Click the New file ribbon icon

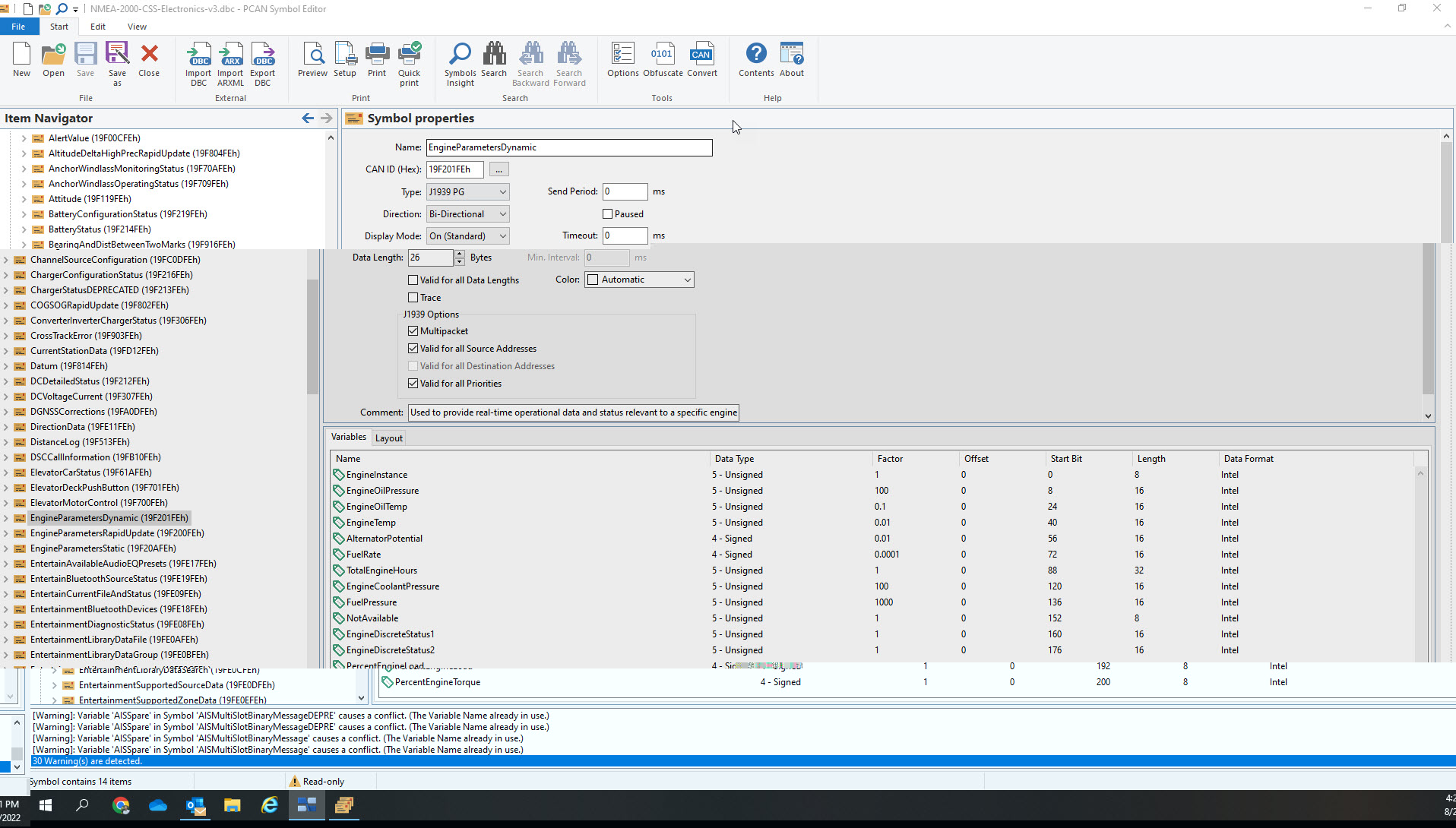21,59
